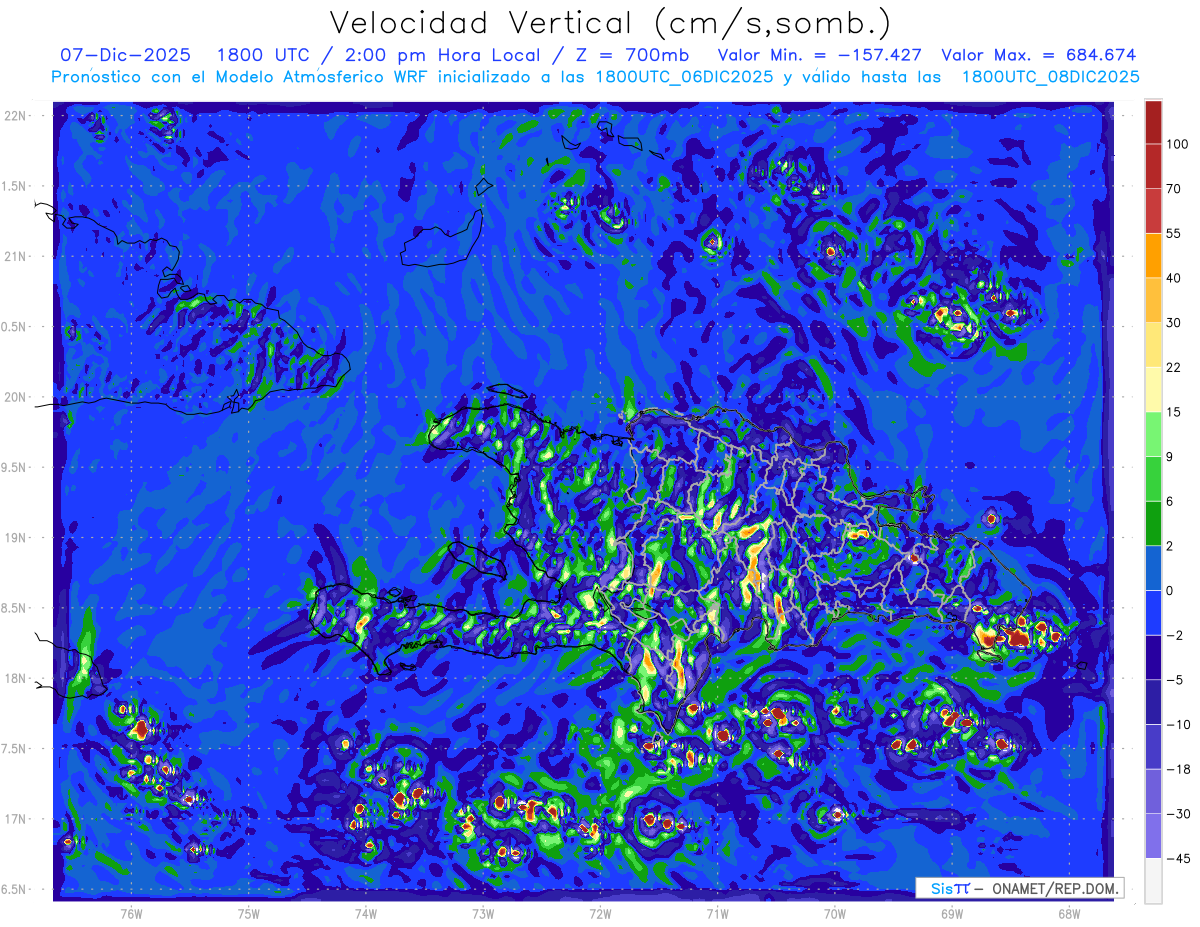Image resolution: width=1200 pixels, height=927 pixels.
Task: Click the 'Valor Max. = 684.674' text
Action: coord(1039,55)
